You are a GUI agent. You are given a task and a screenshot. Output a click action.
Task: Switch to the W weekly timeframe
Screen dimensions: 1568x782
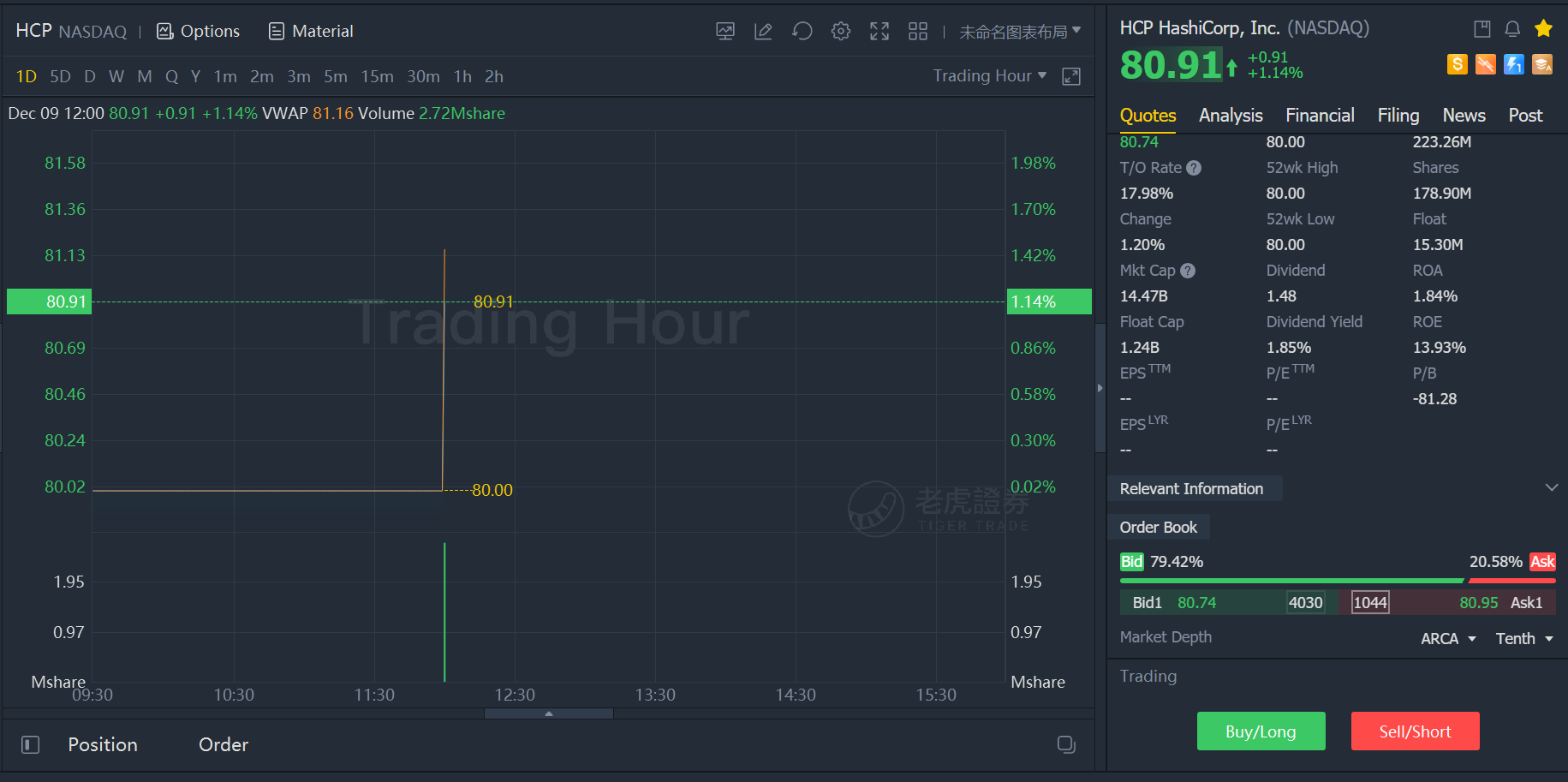pyautogui.click(x=116, y=76)
